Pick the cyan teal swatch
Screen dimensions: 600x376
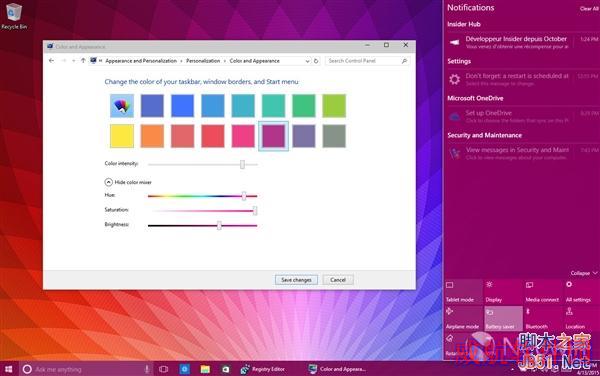(x=243, y=106)
